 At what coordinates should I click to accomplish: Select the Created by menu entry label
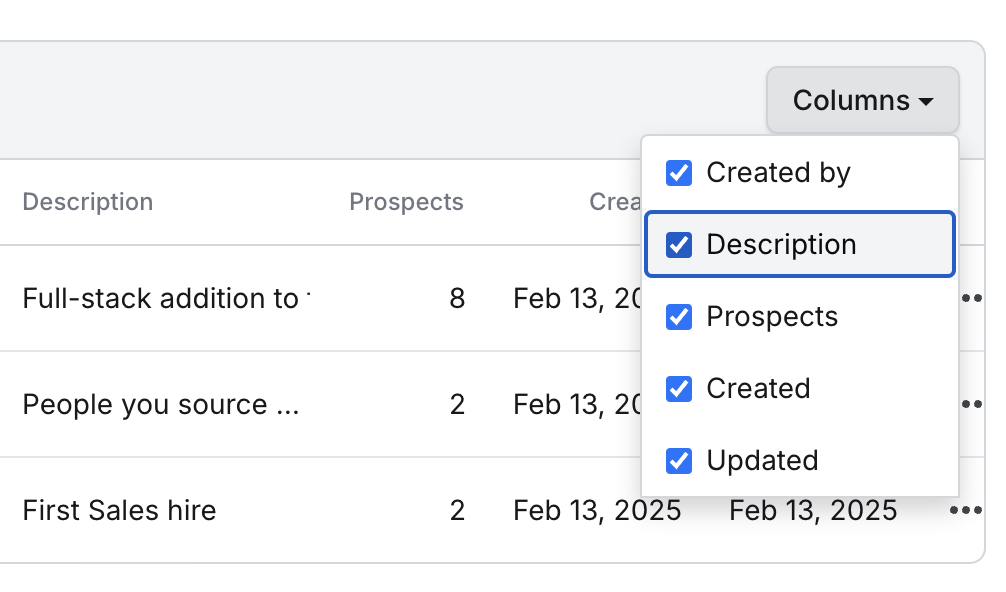pyautogui.click(x=778, y=173)
